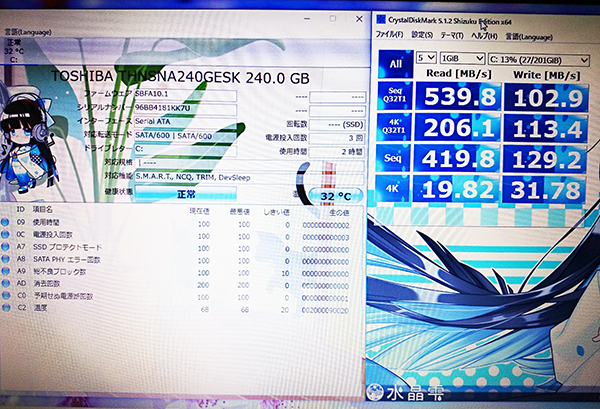Click the power-on count field 3 回
The width and height of the screenshot is (600, 409).
(x=337, y=138)
